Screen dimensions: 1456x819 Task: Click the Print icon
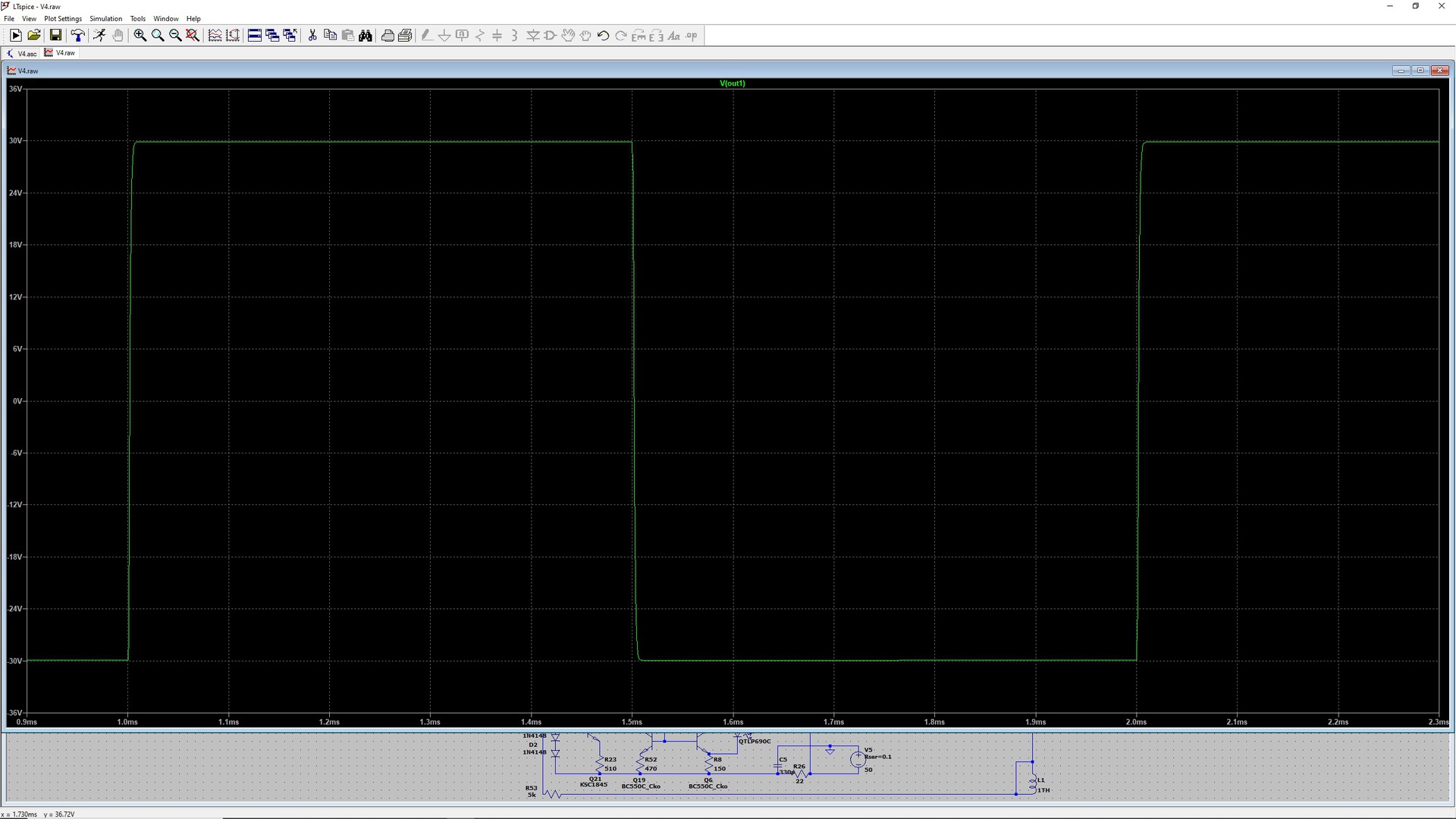coord(388,36)
